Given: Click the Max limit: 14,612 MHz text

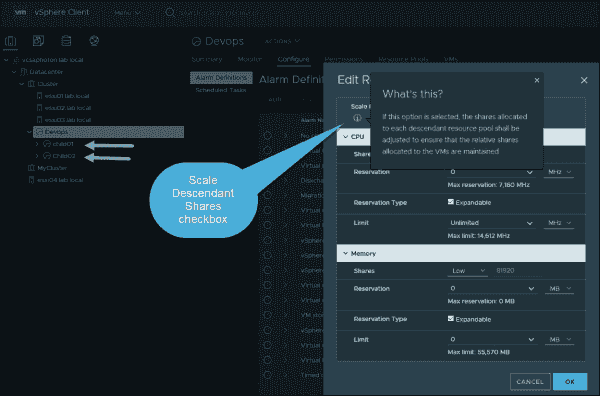Looking at the screenshot, I should tap(478, 236).
